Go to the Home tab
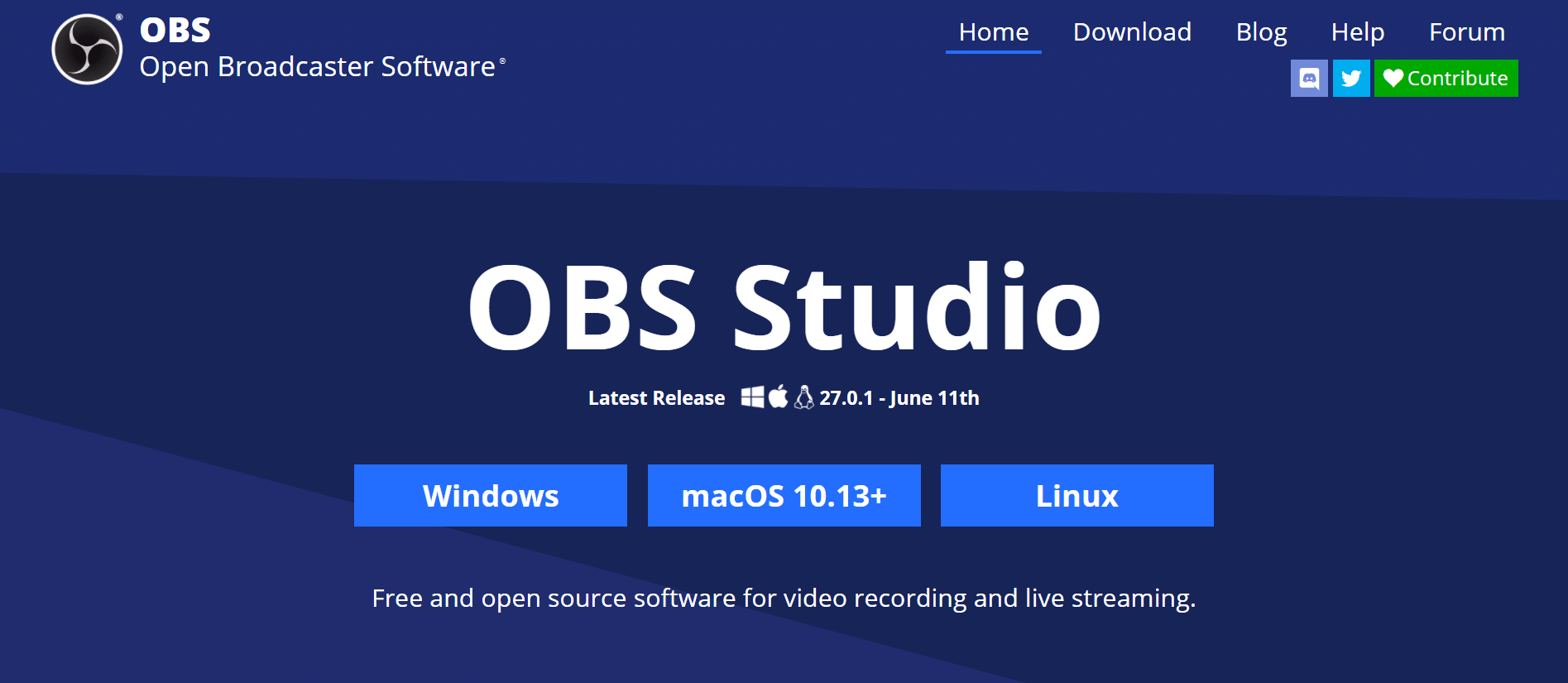Screen dimensions: 1568x683 click(994, 31)
